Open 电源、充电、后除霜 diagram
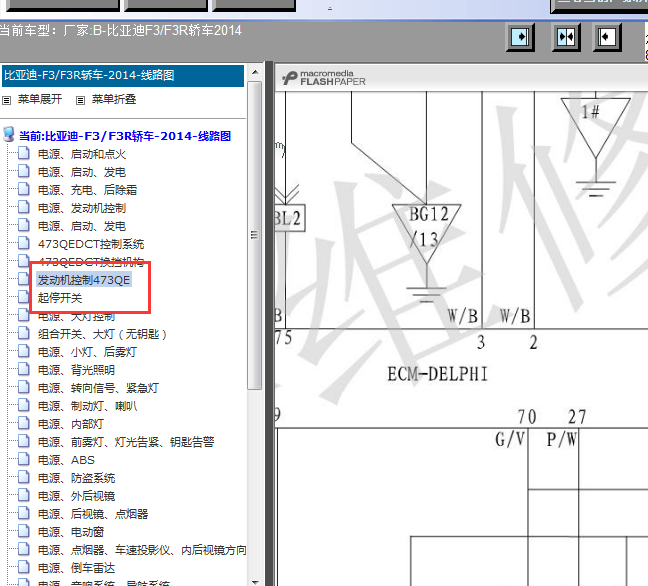Image resolution: width=648 pixels, height=586 pixels. (87, 190)
